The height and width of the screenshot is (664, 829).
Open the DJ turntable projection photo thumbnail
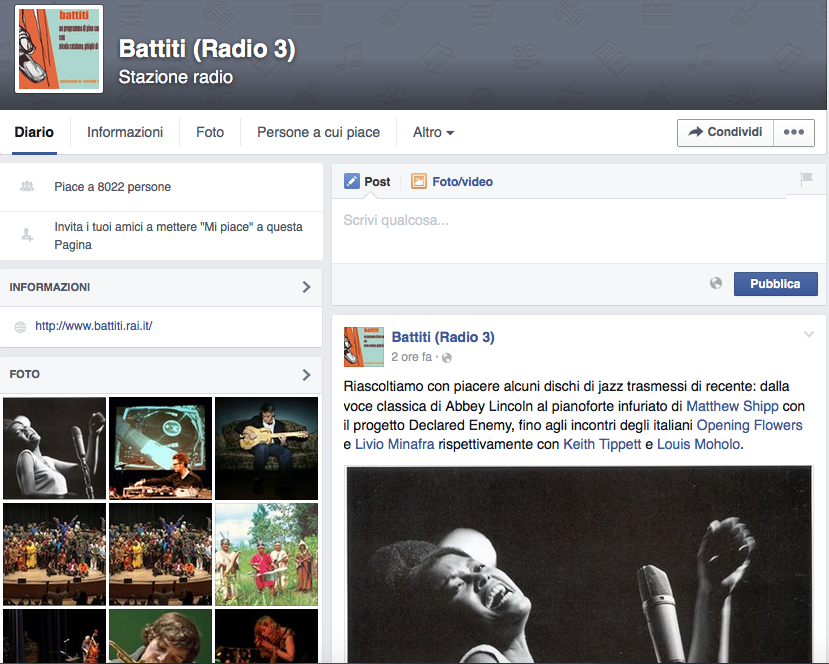click(x=160, y=448)
